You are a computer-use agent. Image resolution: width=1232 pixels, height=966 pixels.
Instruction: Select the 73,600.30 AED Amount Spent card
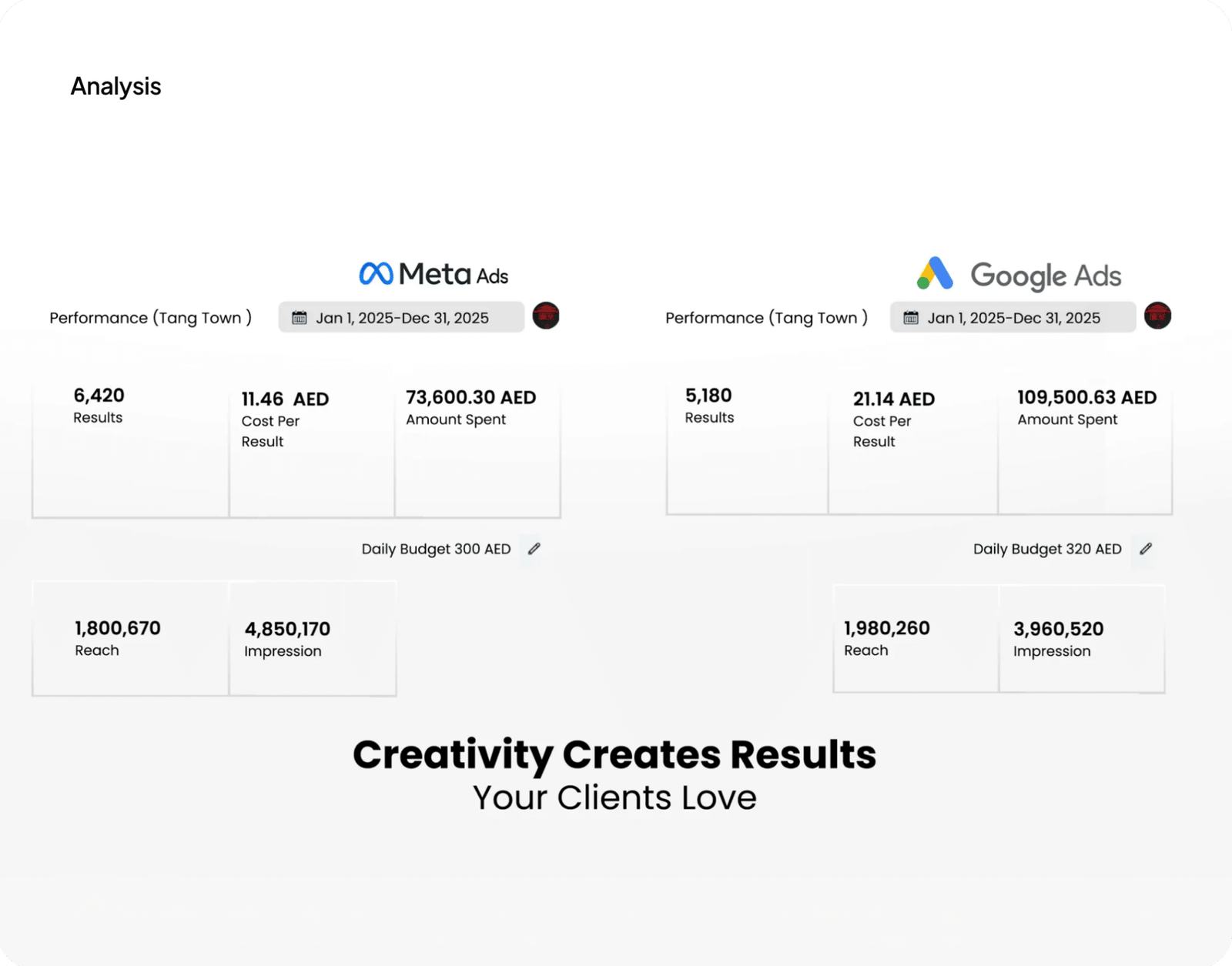(477, 451)
